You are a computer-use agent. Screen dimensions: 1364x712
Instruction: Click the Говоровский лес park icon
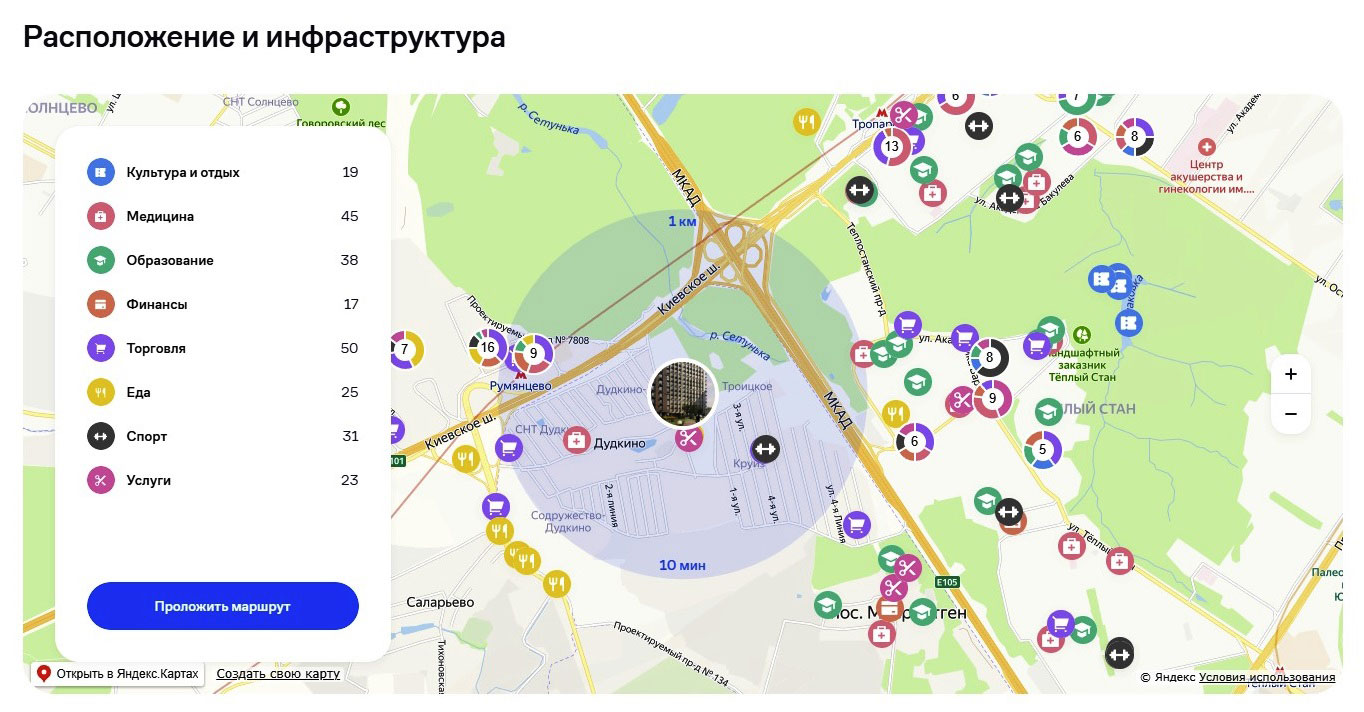(341, 106)
